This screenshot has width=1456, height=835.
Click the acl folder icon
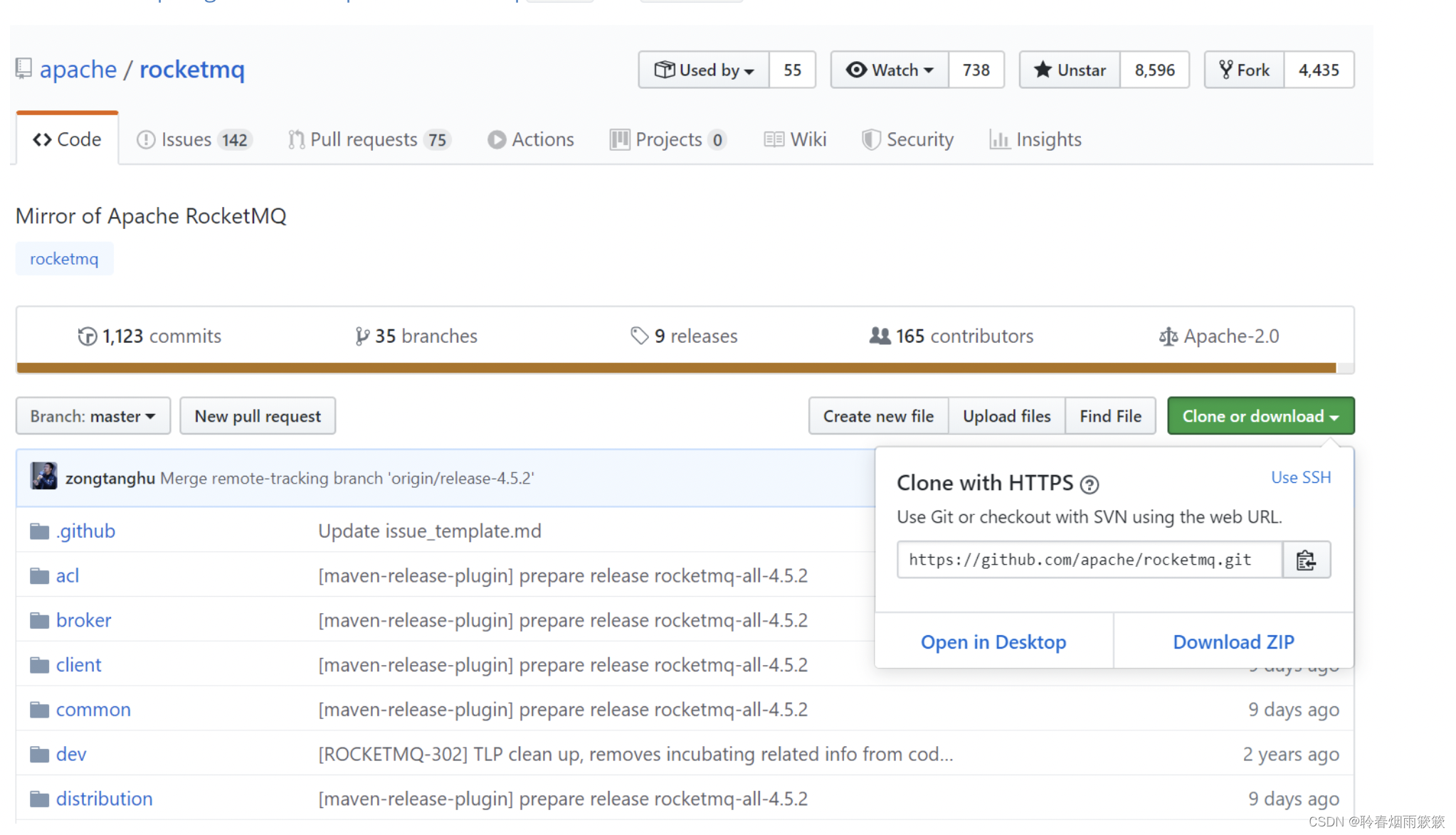pyautogui.click(x=39, y=576)
